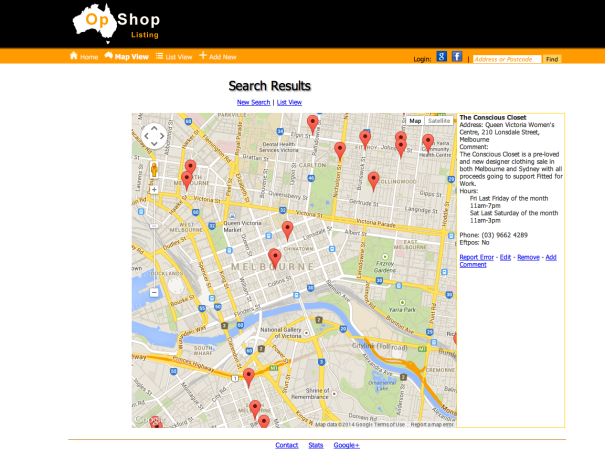
Task: Switch the map to Satellite view
Action: click(439, 121)
